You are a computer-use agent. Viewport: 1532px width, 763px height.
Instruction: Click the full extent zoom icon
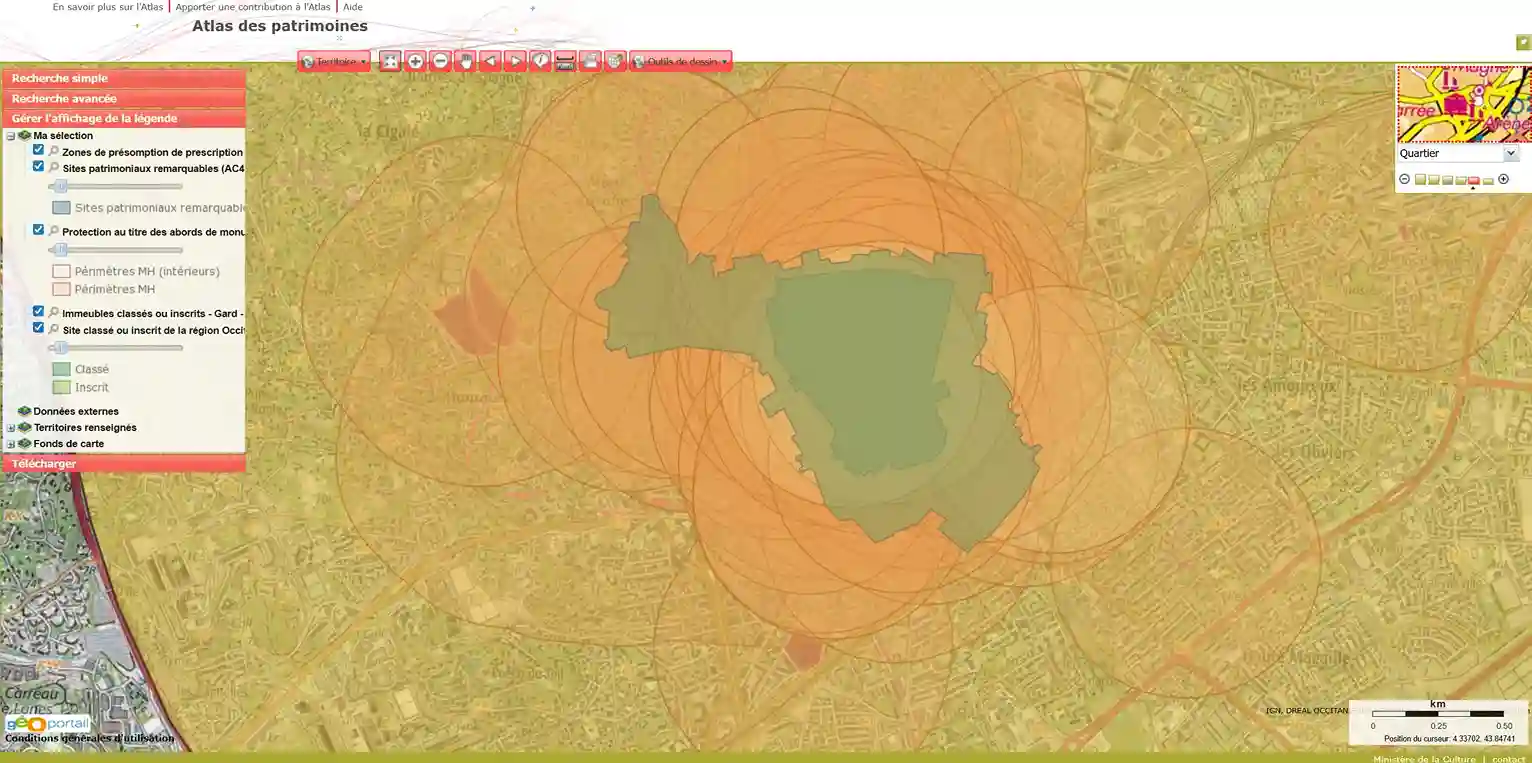pos(390,61)
